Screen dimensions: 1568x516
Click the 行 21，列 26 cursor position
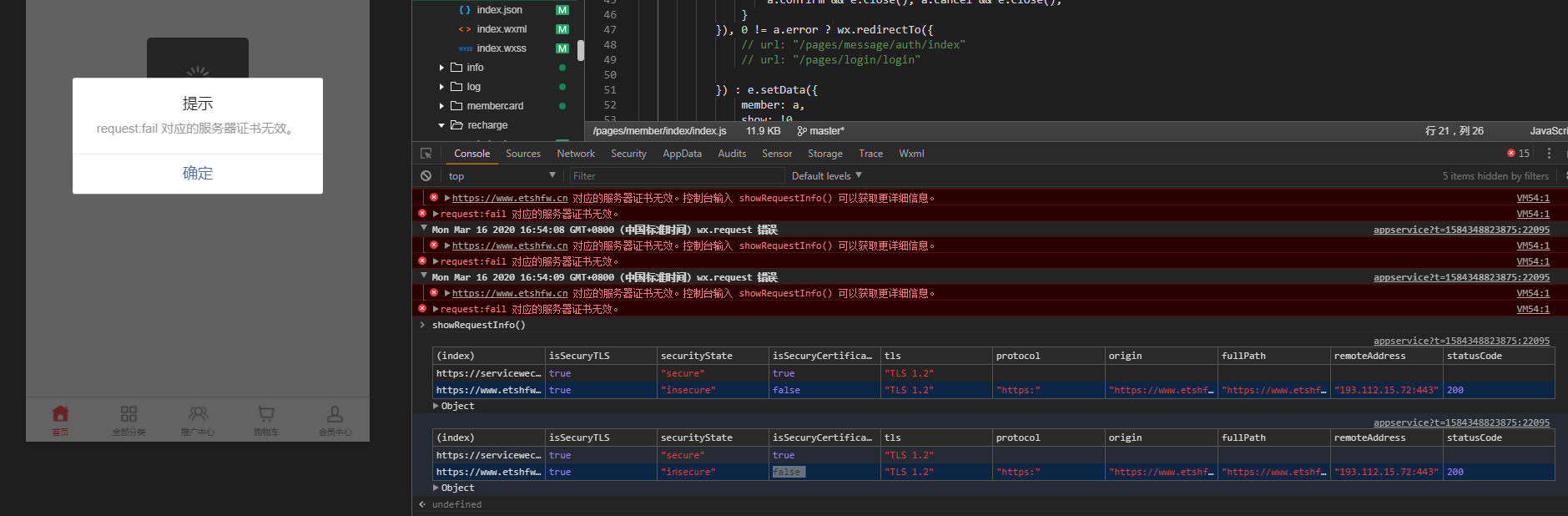(1455, 131)
